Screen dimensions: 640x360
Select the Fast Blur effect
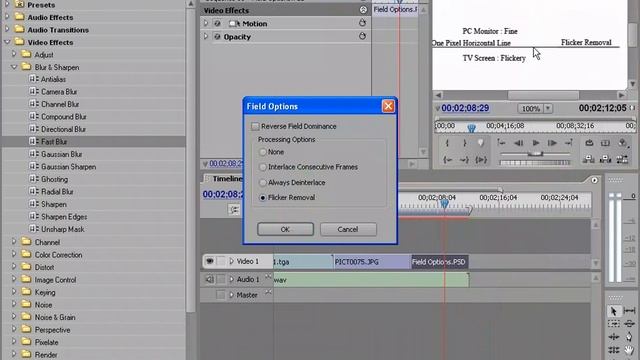pos(54,142)
